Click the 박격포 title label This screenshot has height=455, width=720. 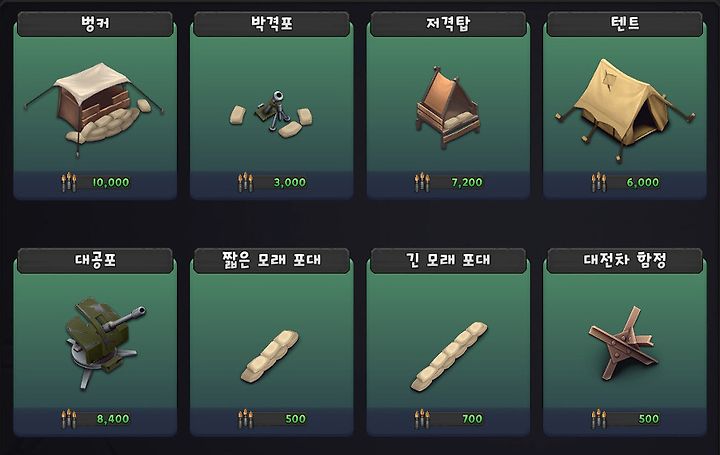(x=271, y=24)
